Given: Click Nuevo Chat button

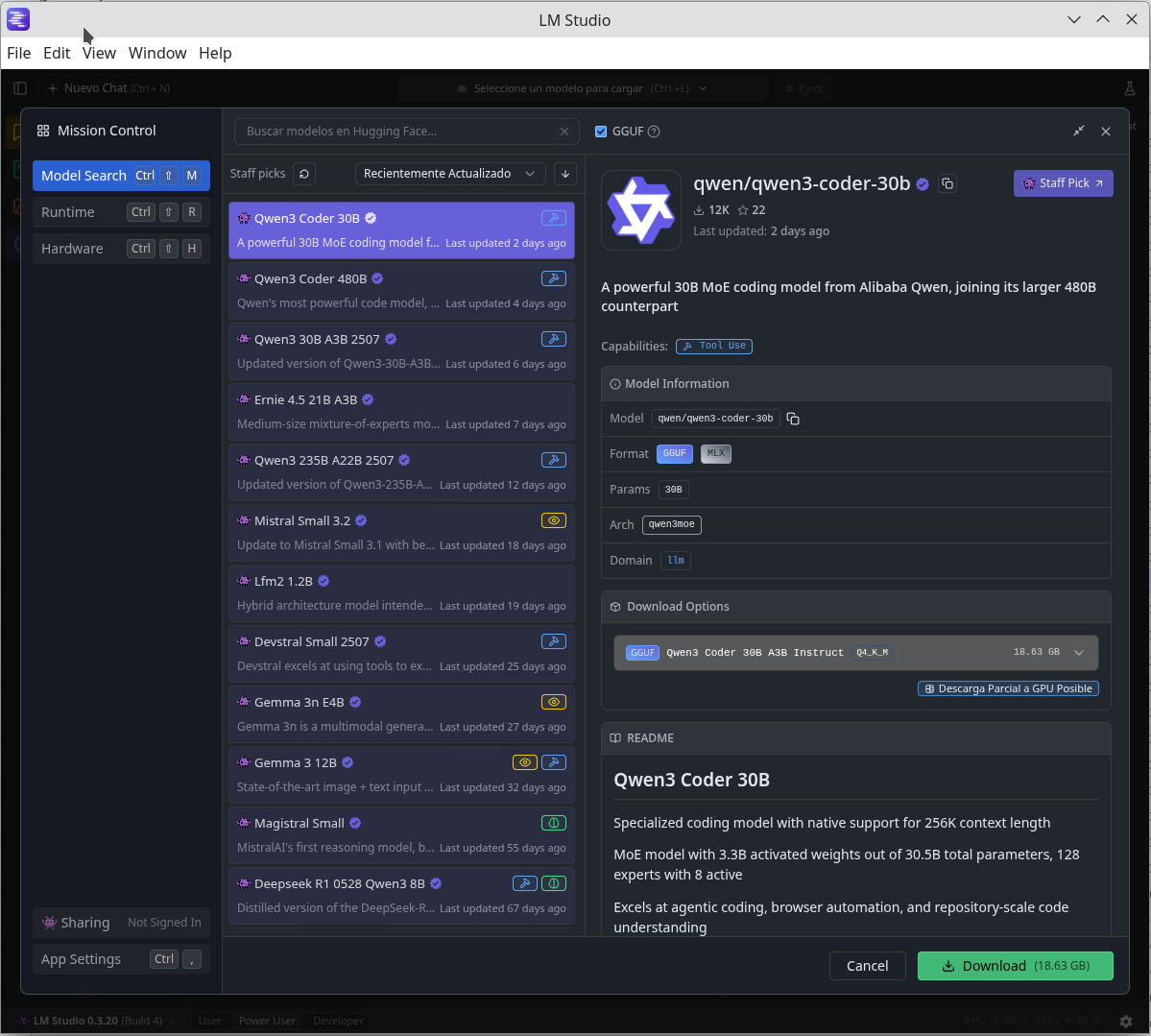Looking at the screenshot, I should pyautogui.click(x=108, y=88).
